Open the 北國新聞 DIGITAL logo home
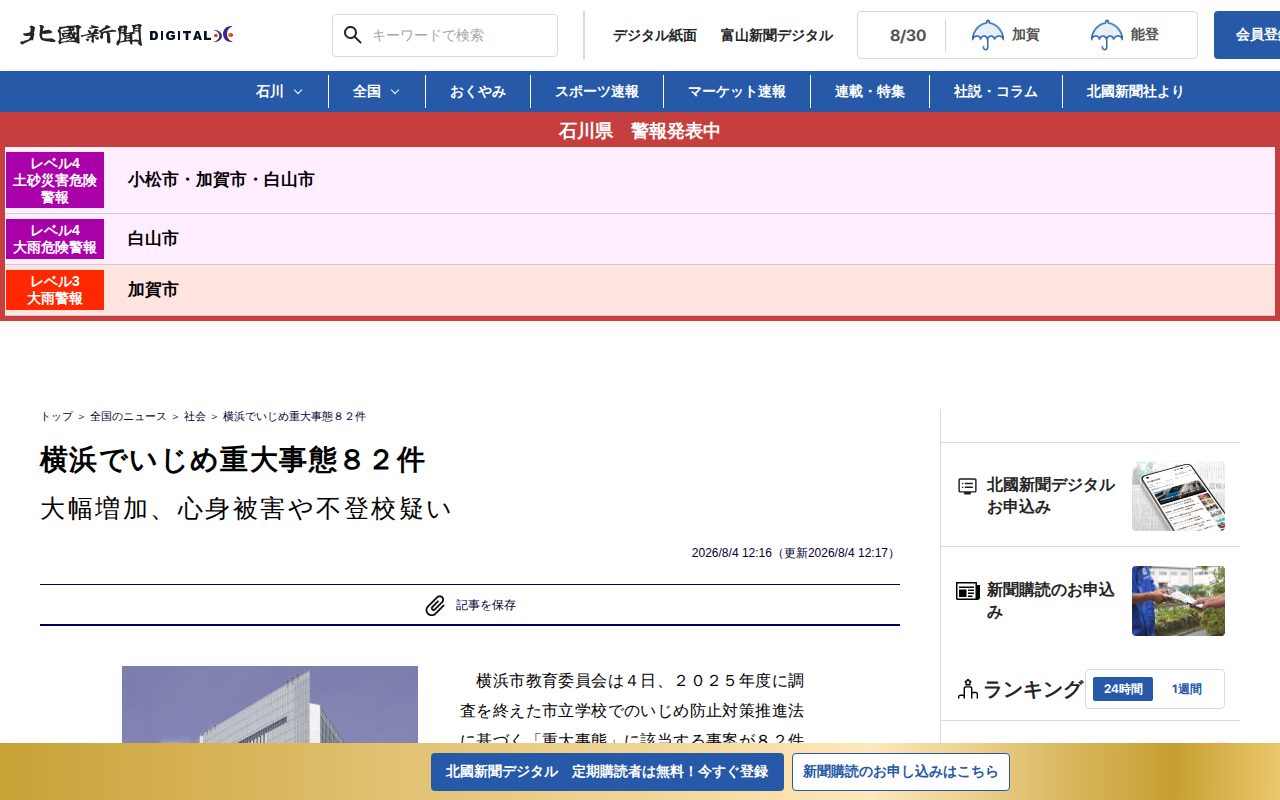1280x800 pixels. (127, 35)
